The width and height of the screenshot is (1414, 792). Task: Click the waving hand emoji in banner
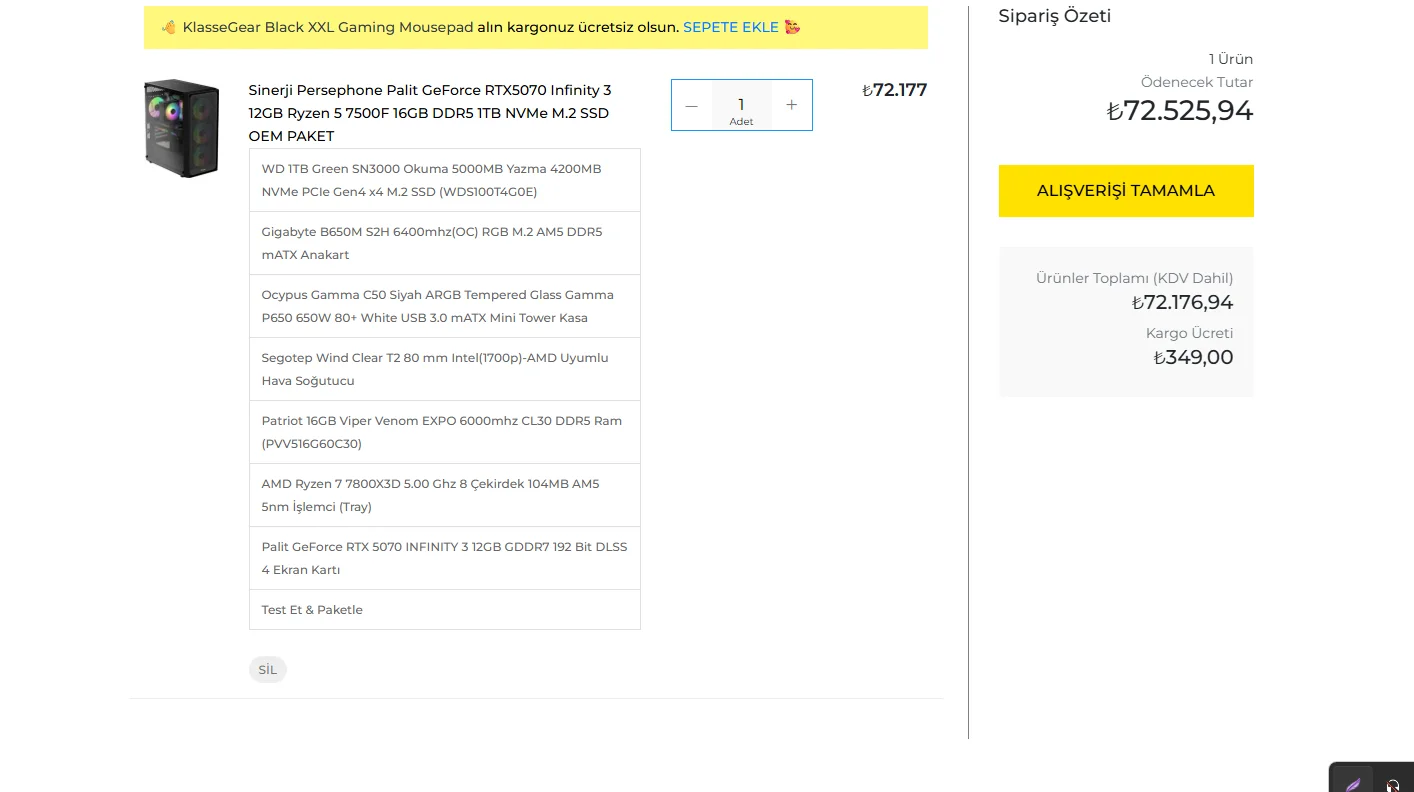point(168,28)
